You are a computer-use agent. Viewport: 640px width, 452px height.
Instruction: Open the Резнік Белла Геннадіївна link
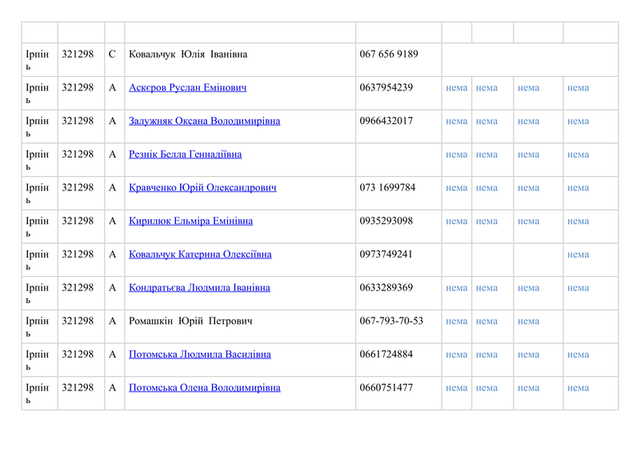[185, 155]
